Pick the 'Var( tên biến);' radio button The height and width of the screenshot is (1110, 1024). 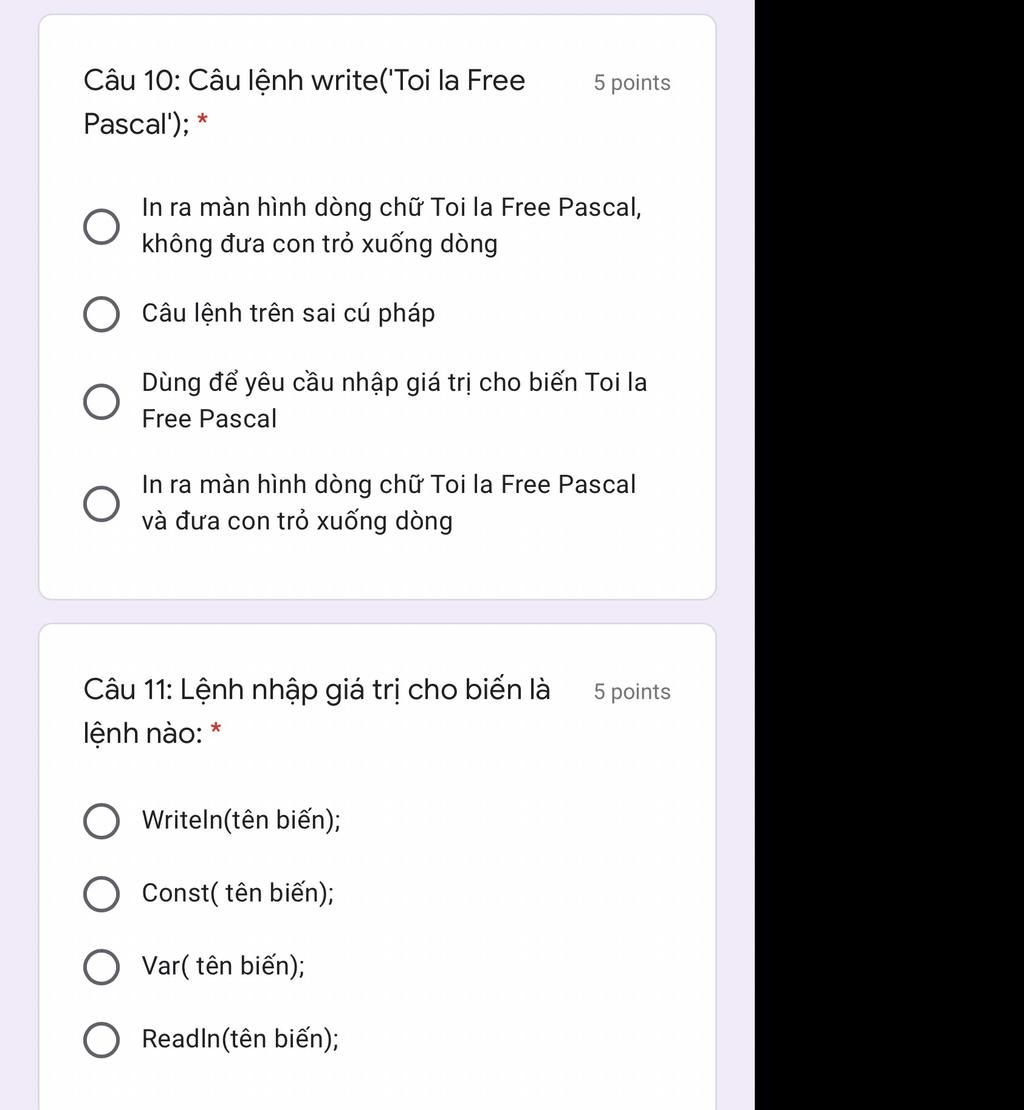point(100,967)
